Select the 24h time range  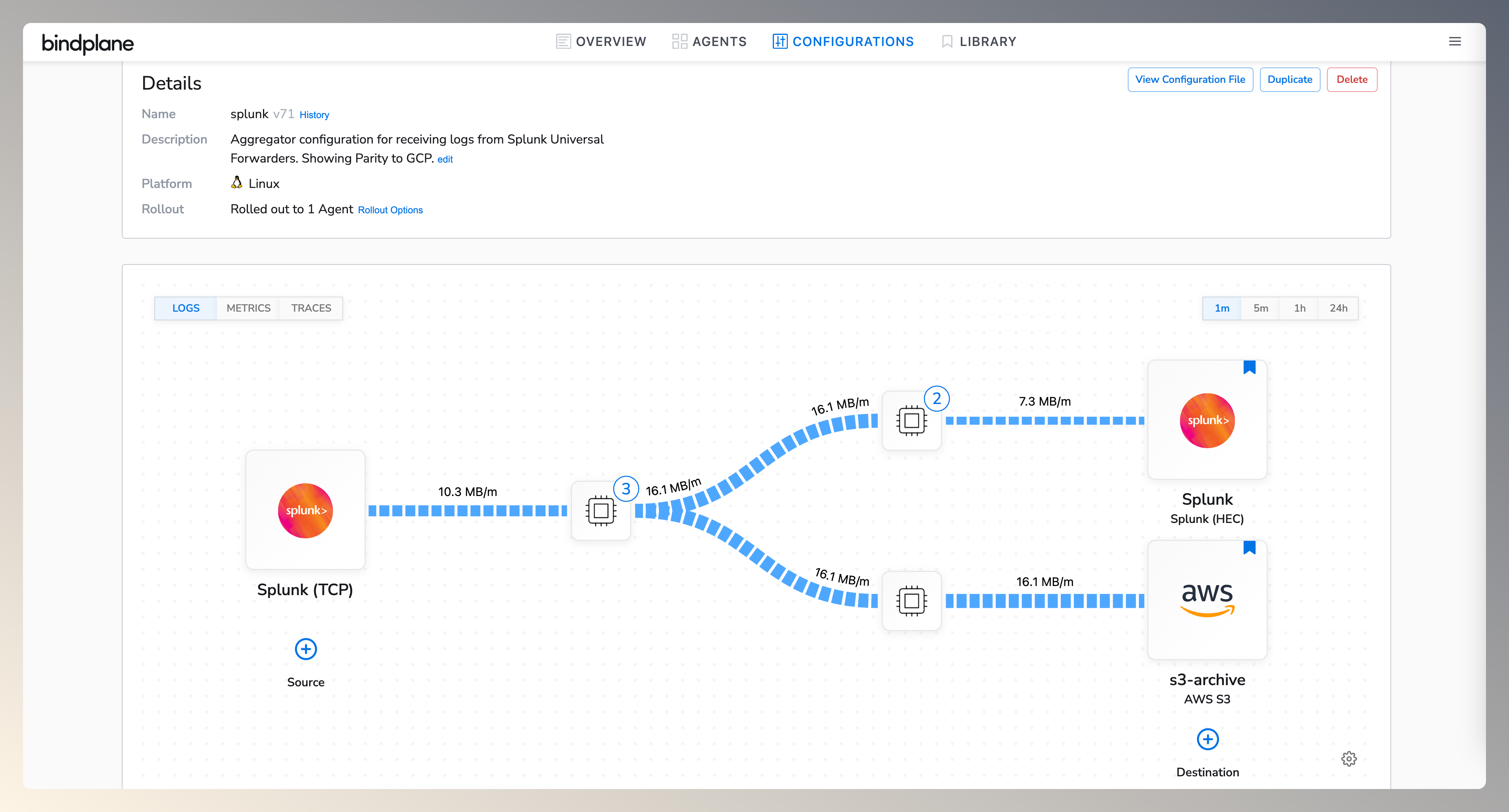[x=1338, y=308]
